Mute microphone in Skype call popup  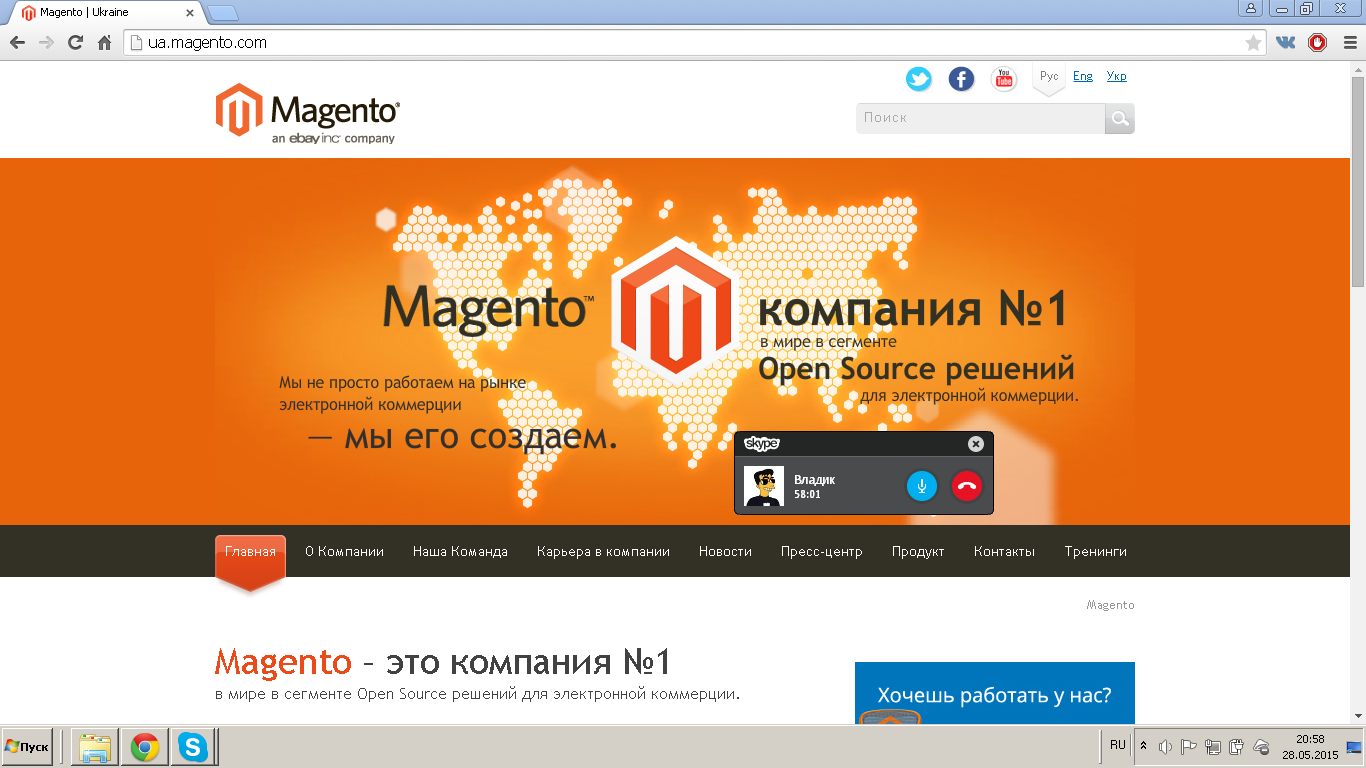(921, 486)
